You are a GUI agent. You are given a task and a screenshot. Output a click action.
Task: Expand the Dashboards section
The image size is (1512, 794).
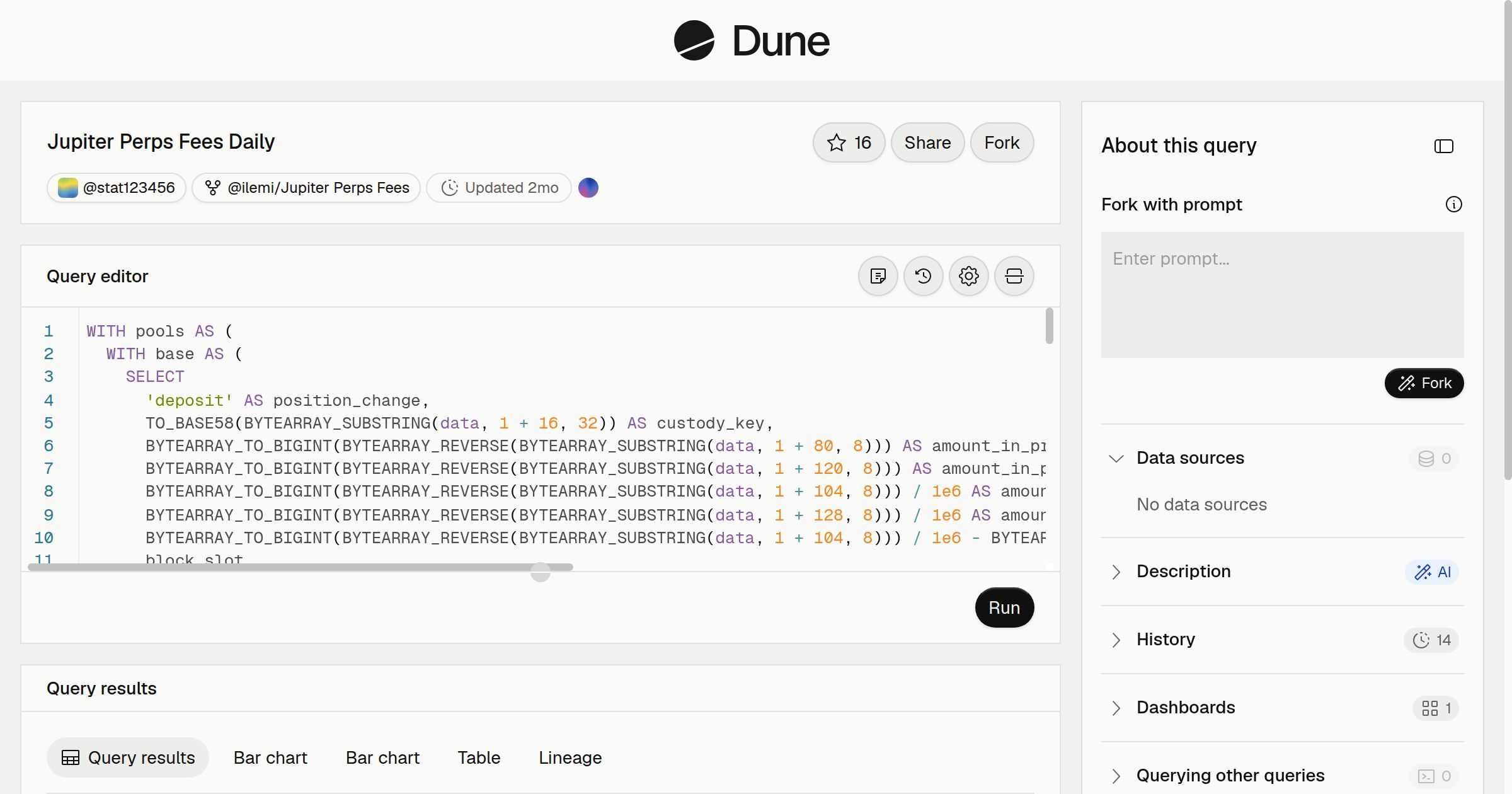coord(1116,708)
